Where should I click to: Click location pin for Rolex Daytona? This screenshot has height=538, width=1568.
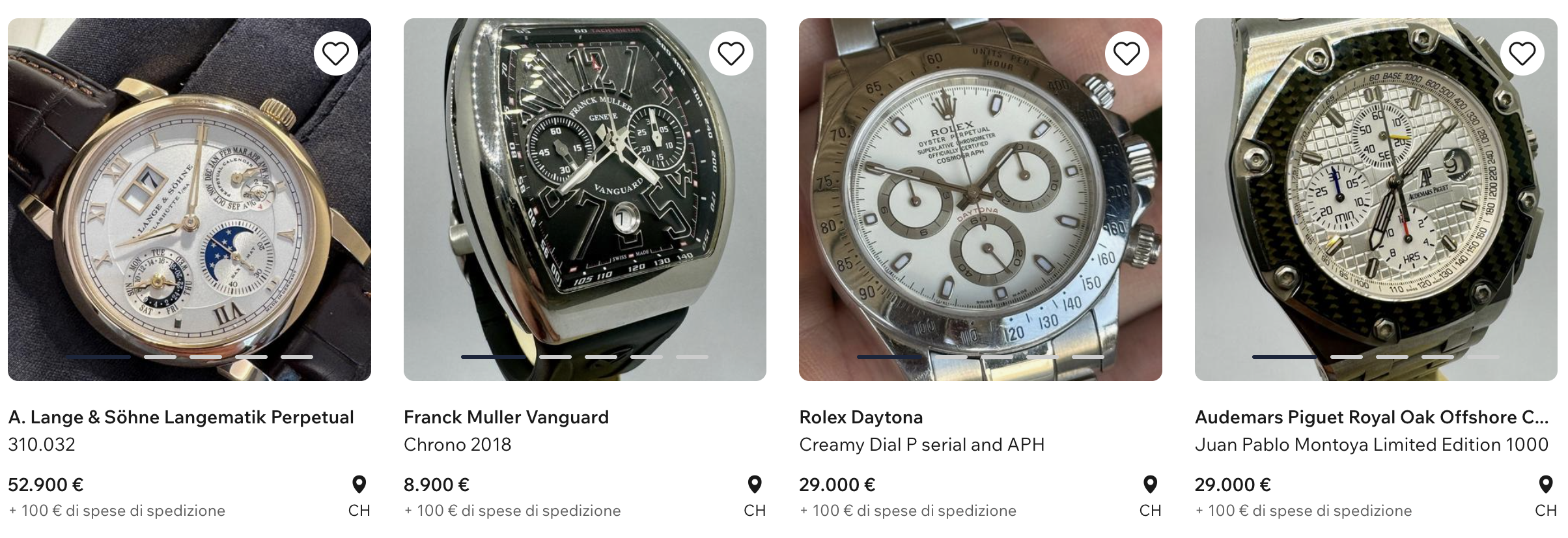coord(1150,485)
